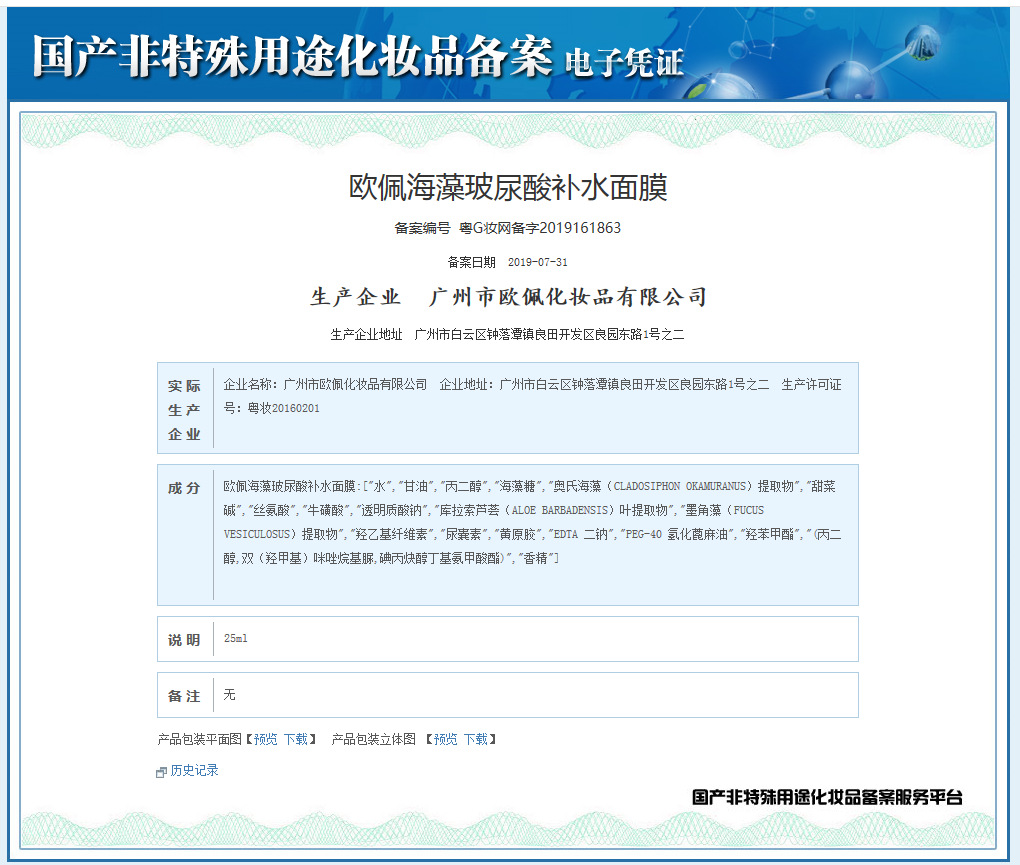Click the icon beside 历史记录
The image size is (1020, 865).
pyautogui.click(x=162, y=772)
